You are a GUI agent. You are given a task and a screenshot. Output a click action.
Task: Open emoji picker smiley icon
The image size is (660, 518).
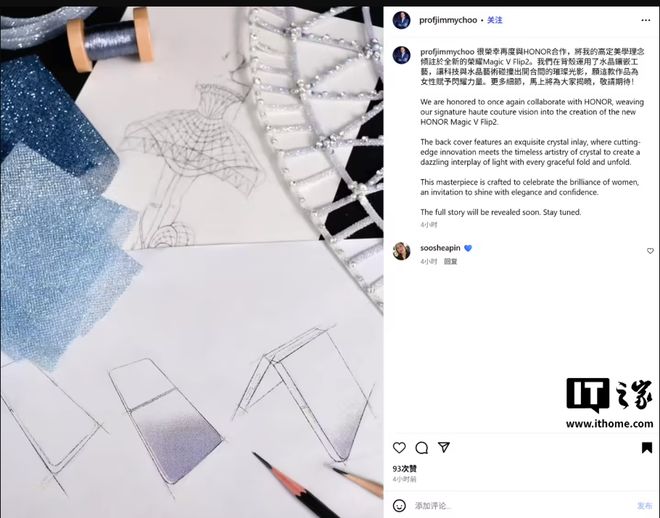point(399,505)
